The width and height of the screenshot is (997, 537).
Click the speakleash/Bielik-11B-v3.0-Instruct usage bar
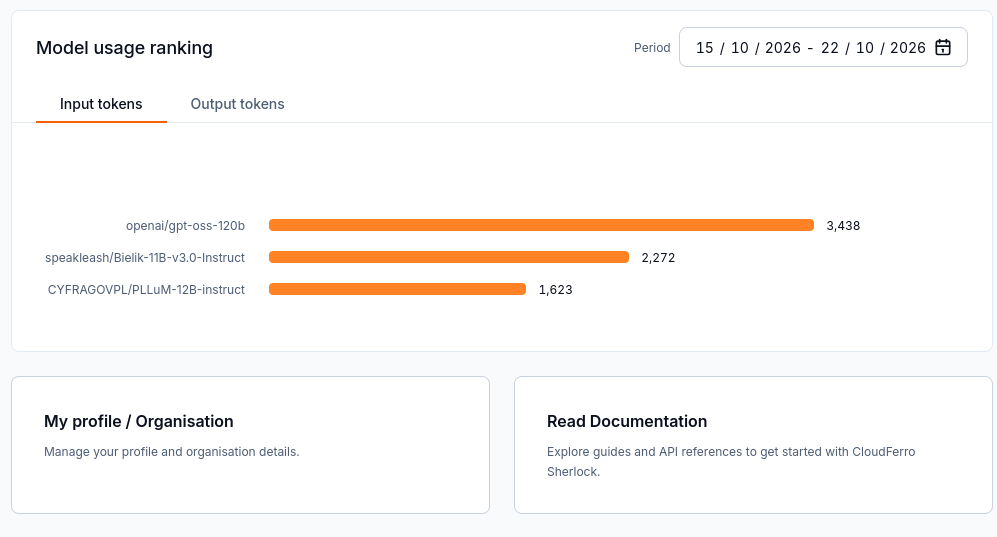pyautogui.click(x=449, y=257)
